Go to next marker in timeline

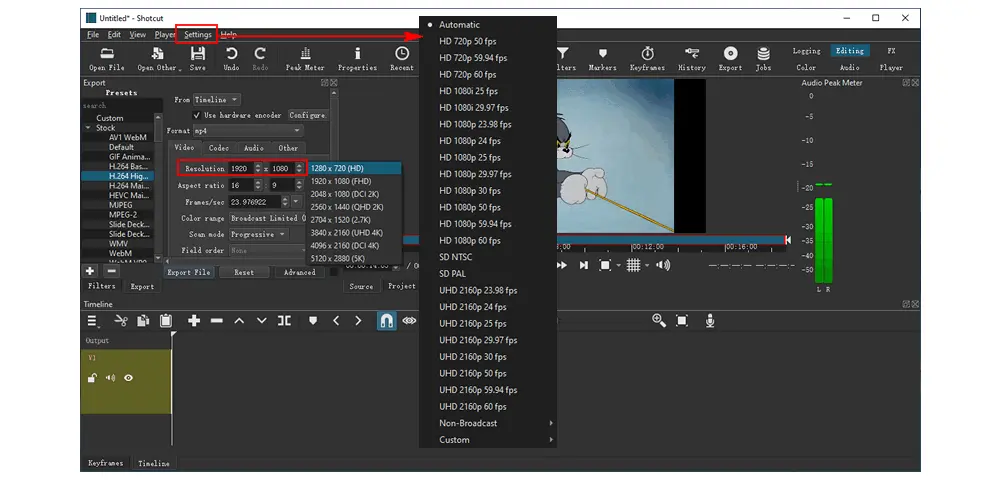358,321
